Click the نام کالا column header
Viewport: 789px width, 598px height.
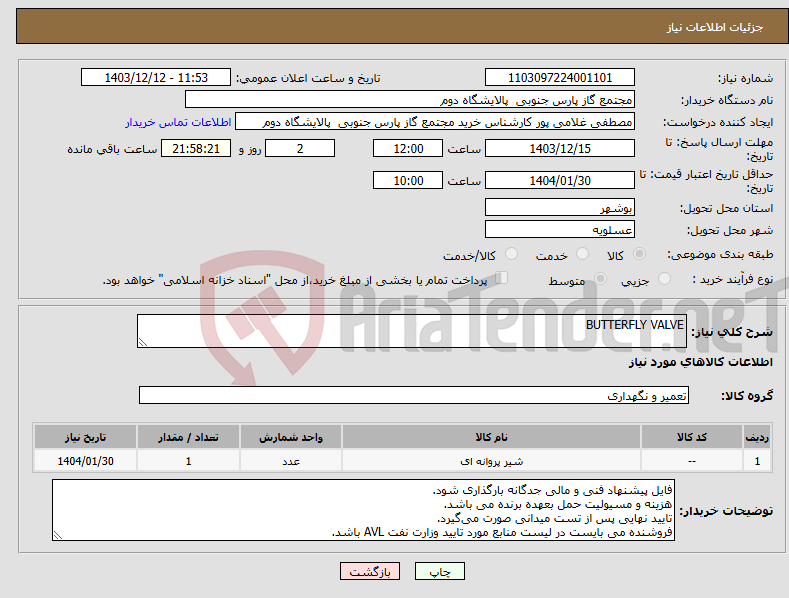[x=491, y=437]
